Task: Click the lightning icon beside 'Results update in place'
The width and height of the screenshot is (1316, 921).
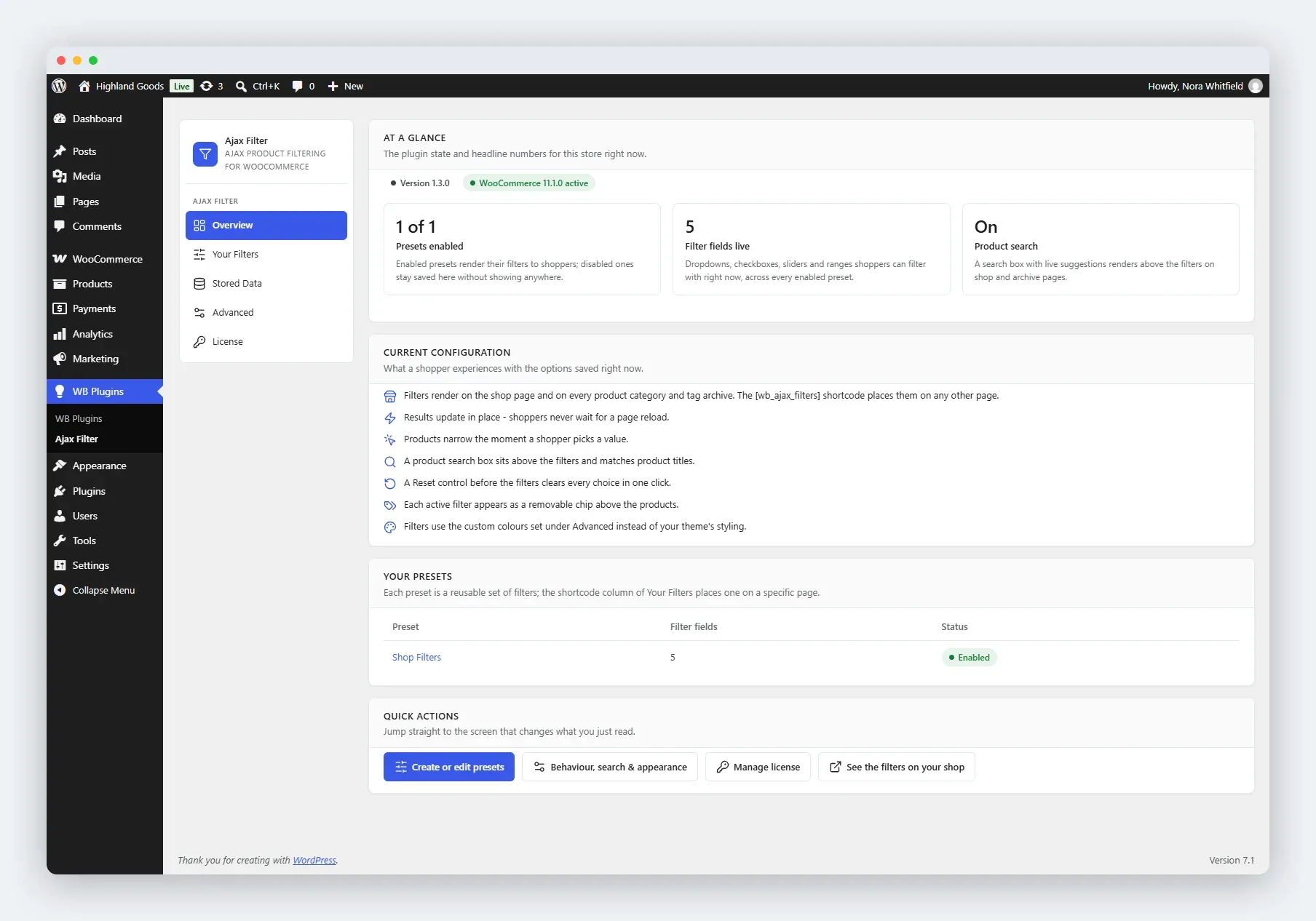Action: pyautogui.click(x=390, y=418)
